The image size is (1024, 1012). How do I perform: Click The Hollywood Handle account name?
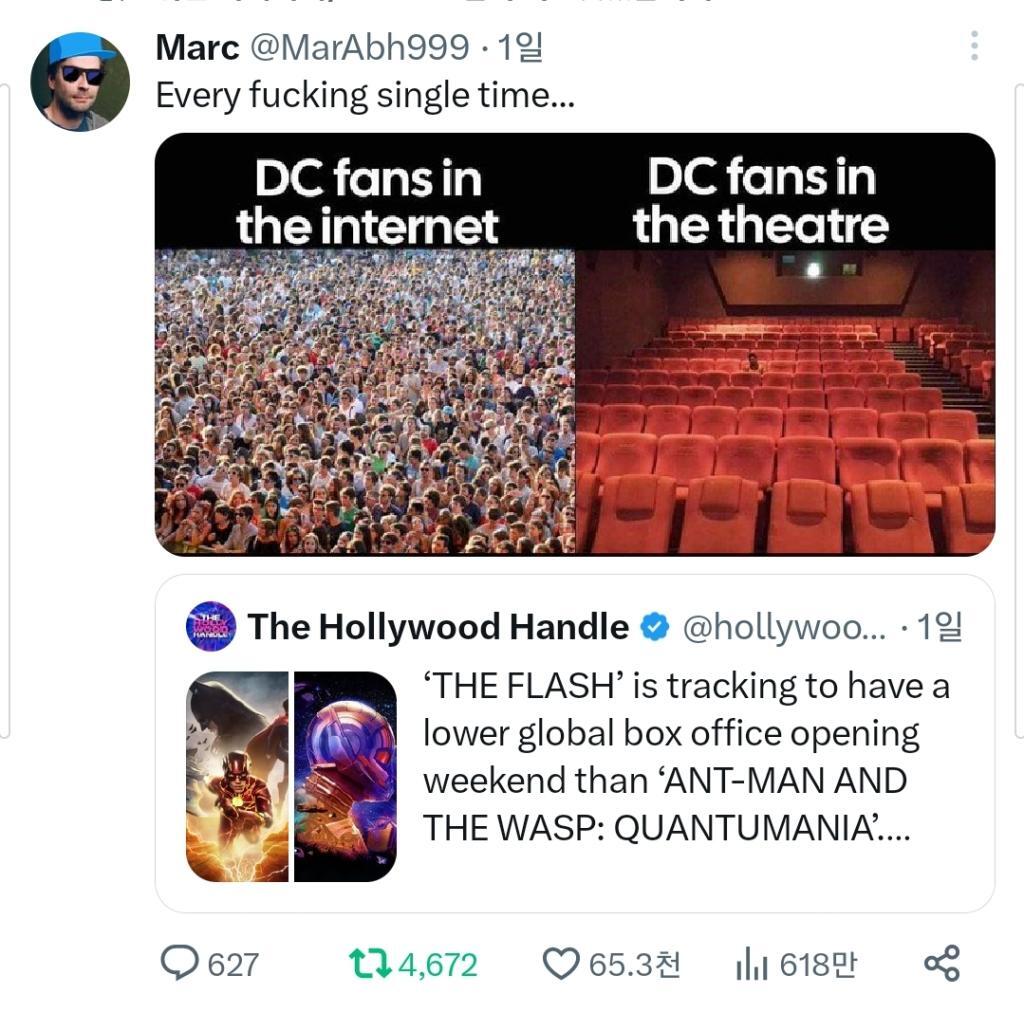pos(438,627)
